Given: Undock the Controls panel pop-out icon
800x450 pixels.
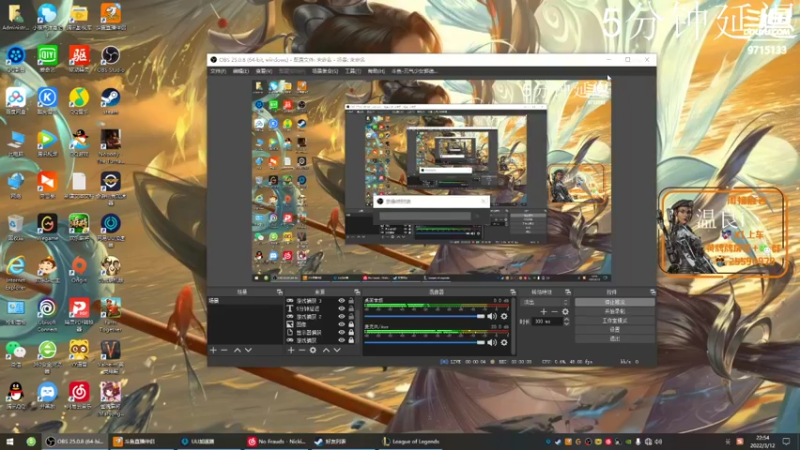Looking at the screenshot, I should coord(653,292).
